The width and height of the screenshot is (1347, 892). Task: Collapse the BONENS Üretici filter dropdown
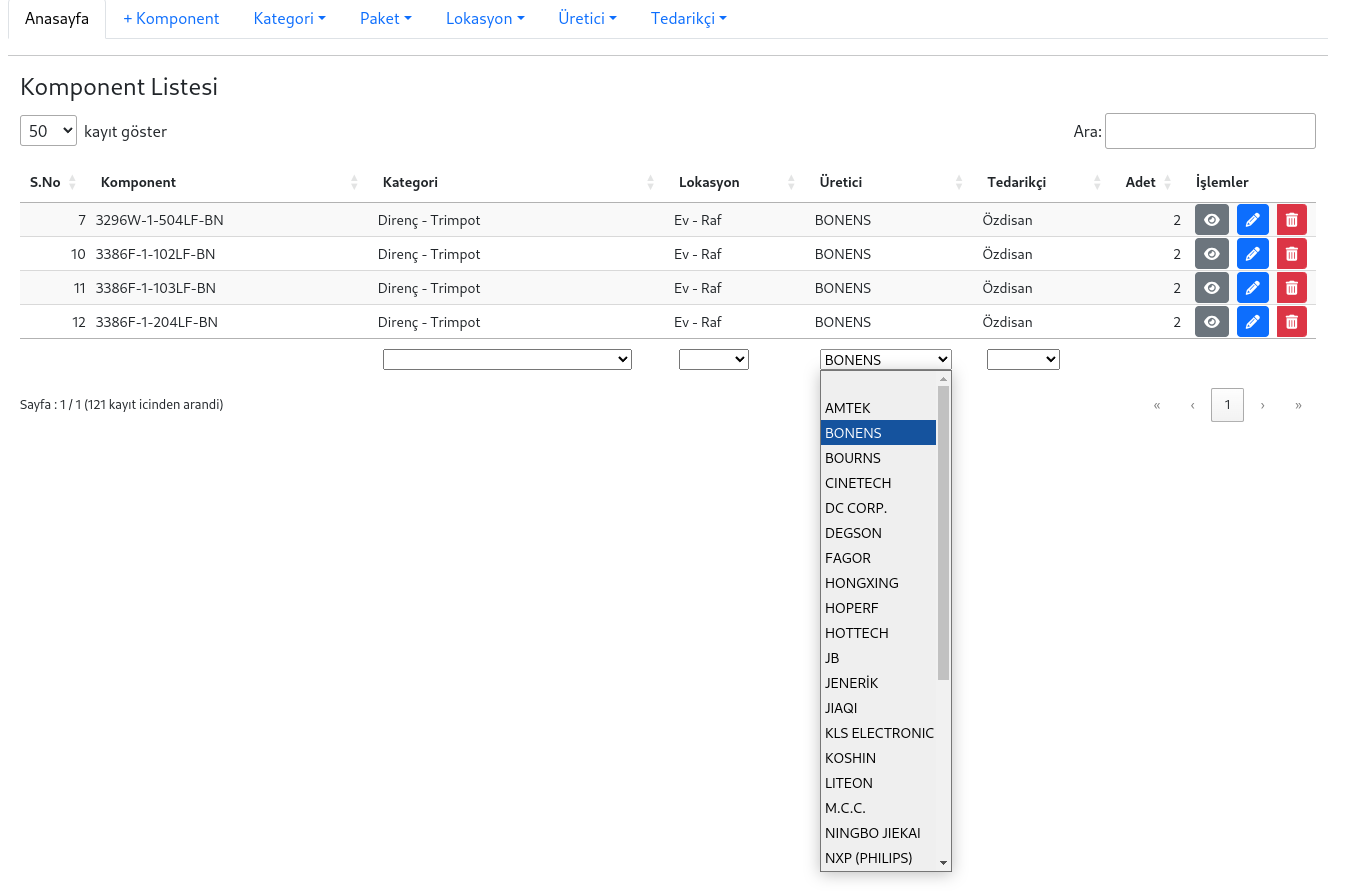point(886,359)
